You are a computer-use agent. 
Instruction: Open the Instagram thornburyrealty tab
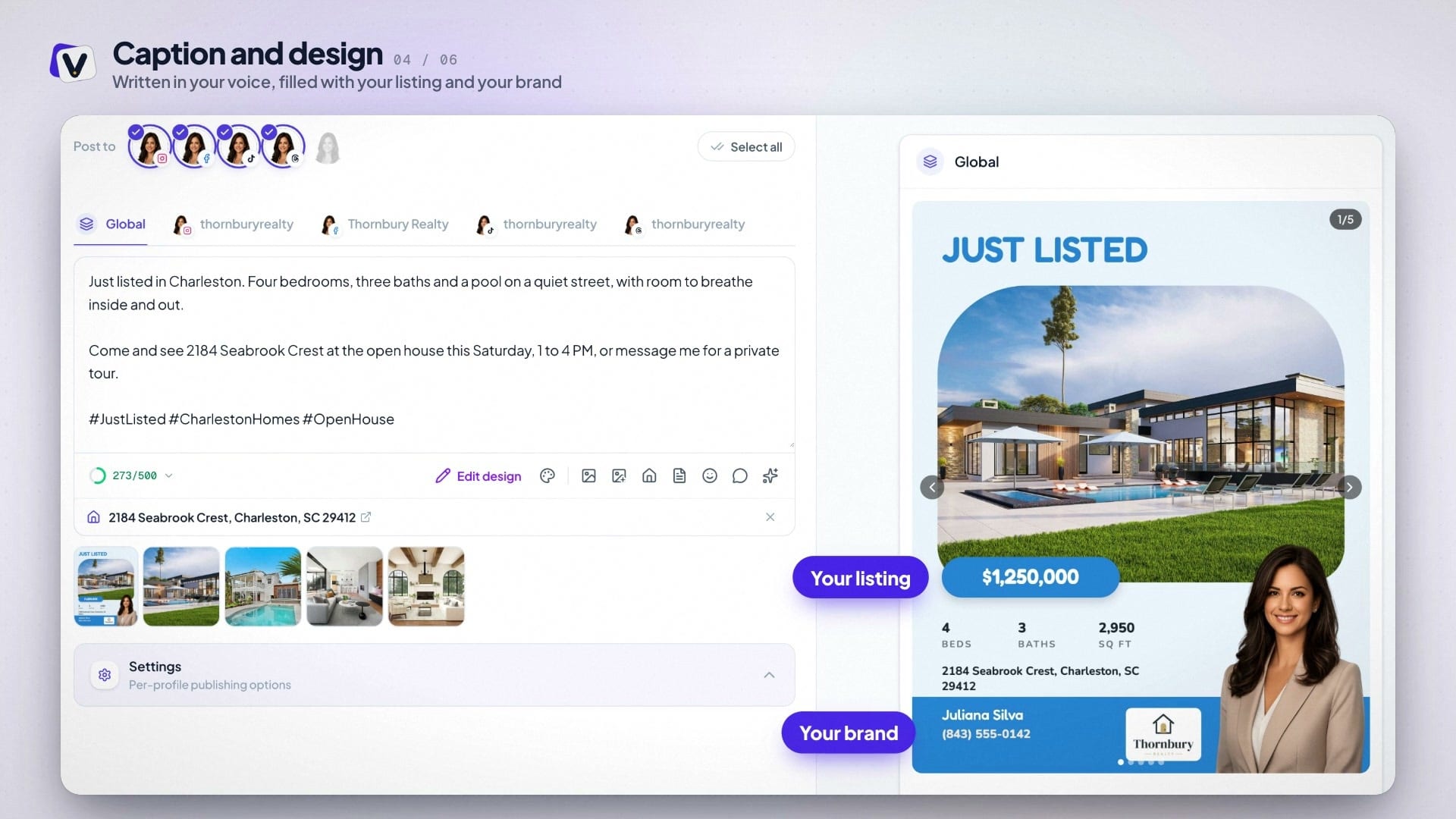[x=234, y=224]
